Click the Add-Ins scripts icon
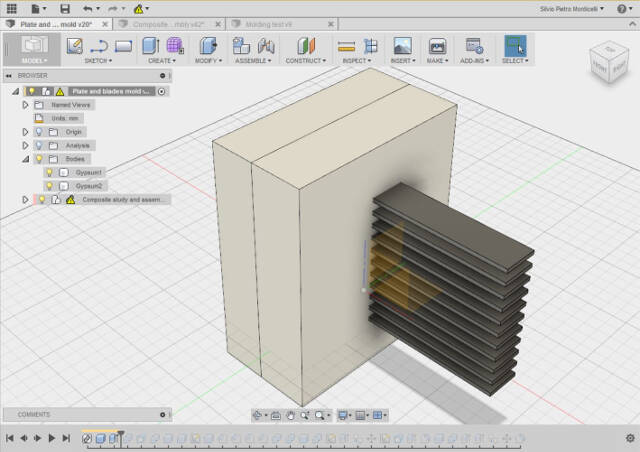This screenshot has height=452, width=640. [x=474, y=46]
